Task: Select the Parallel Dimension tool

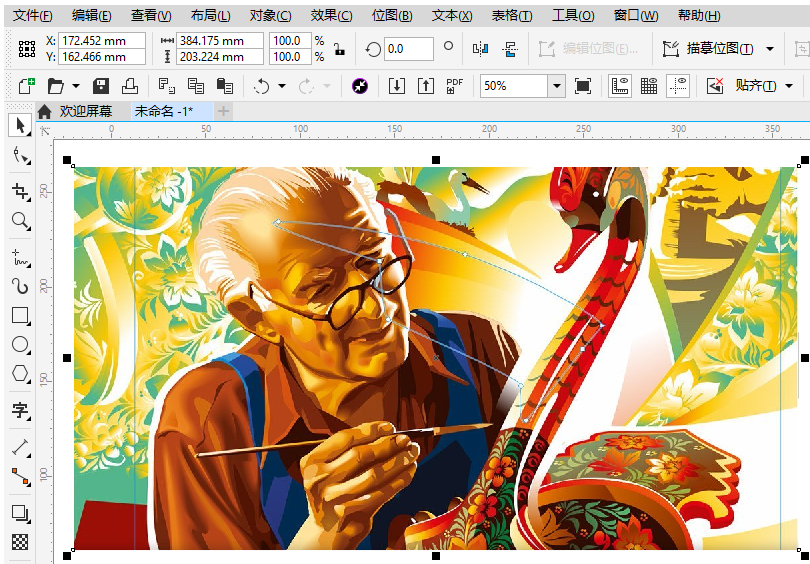Action: pos(20,447)
